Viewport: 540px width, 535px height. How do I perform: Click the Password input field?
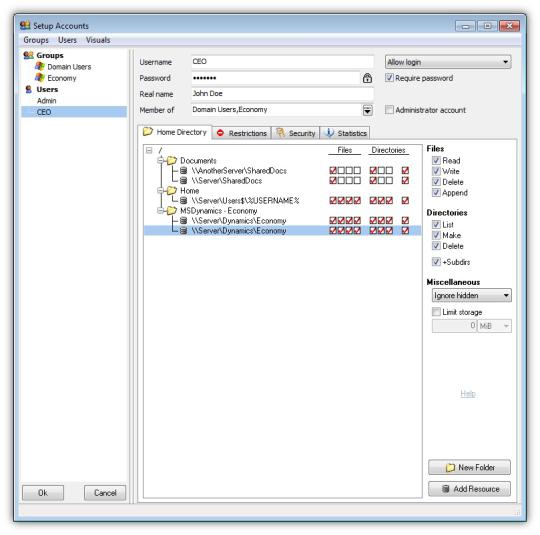tap(276, 78)
